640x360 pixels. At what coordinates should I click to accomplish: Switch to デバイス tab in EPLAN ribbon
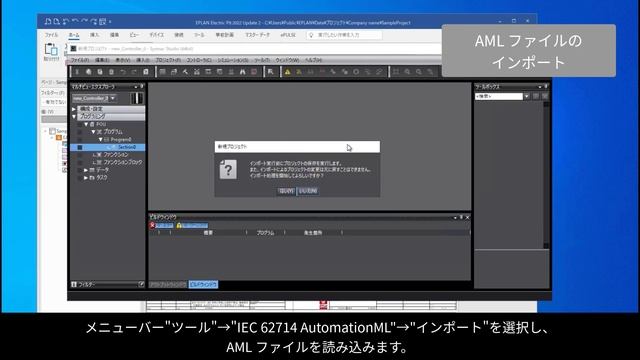(x=156, y=35)
